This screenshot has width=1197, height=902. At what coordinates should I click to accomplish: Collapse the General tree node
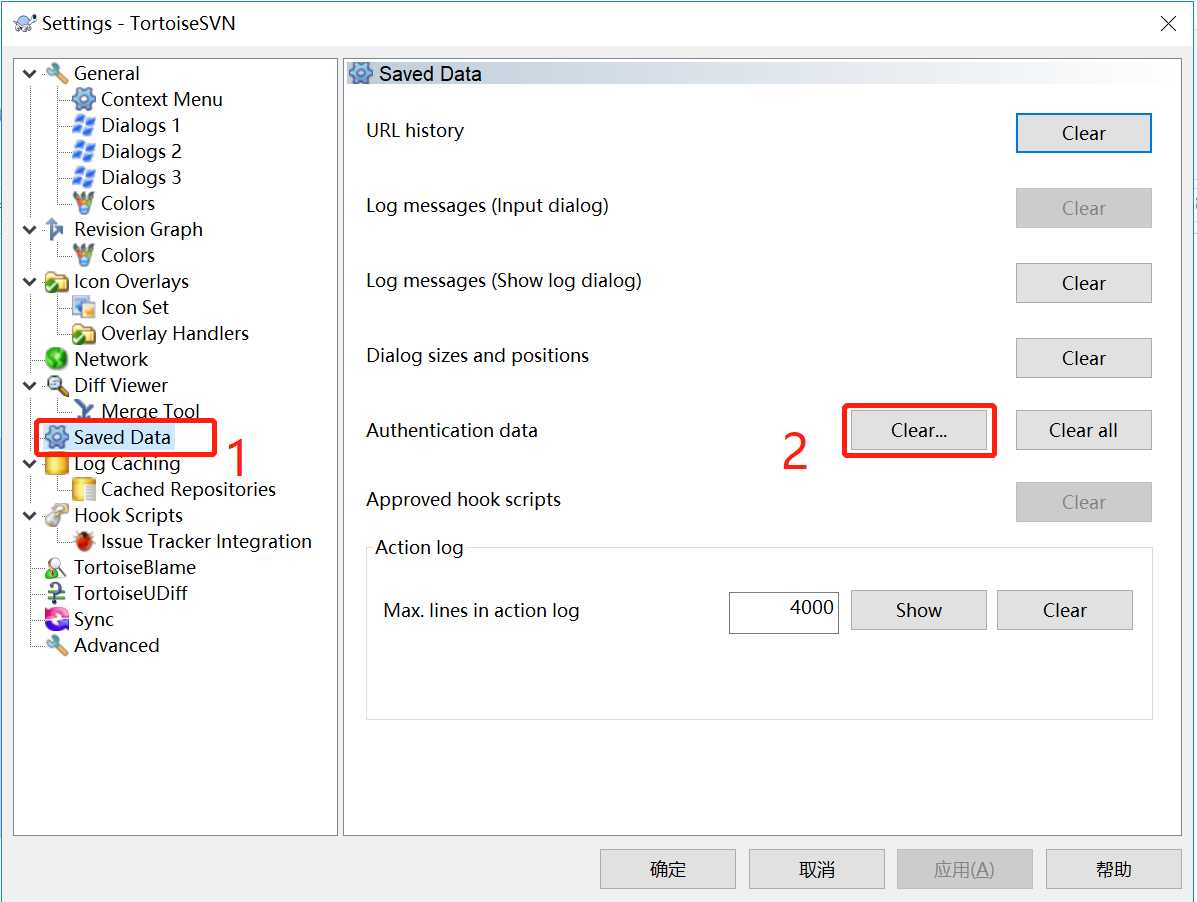30,74
